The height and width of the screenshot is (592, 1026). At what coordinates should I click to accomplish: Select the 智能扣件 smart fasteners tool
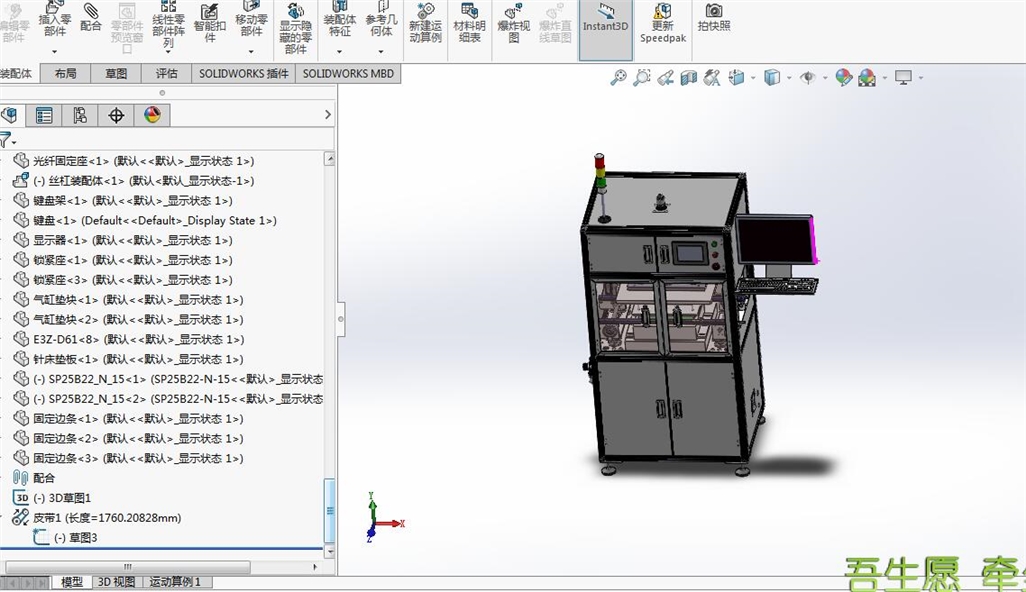[209, 23]
